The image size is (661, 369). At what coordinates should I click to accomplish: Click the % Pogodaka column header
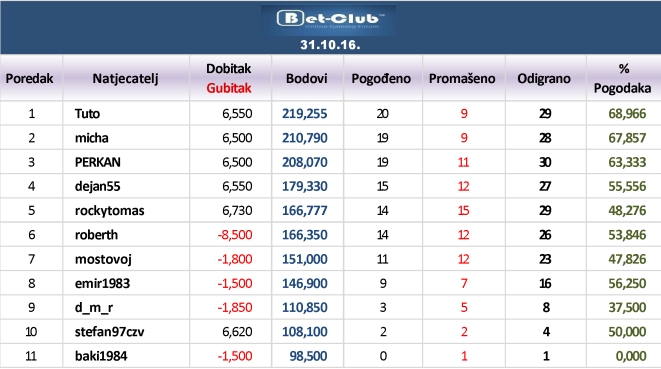pos(623,78)
